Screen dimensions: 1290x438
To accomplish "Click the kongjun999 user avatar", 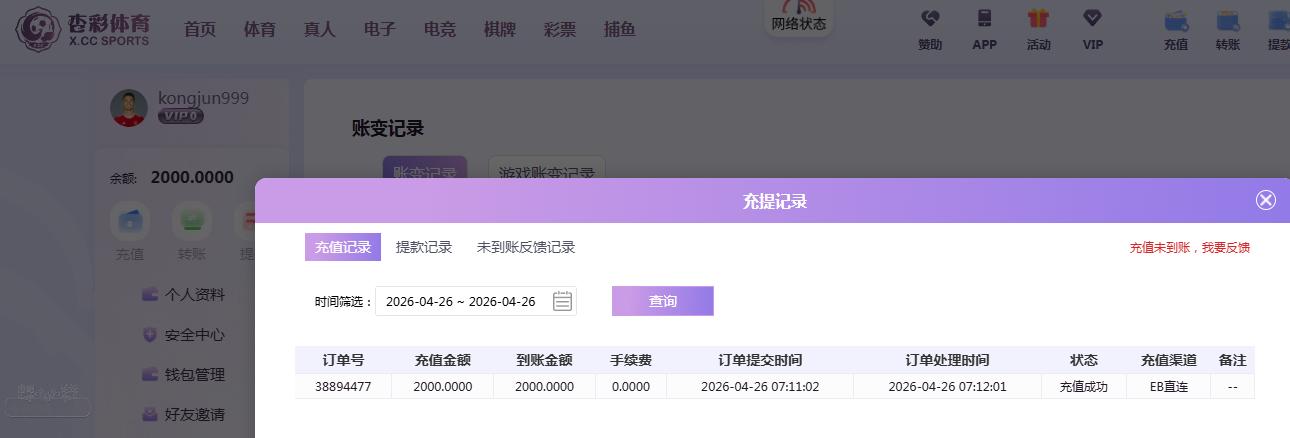I will pos(129,108).
